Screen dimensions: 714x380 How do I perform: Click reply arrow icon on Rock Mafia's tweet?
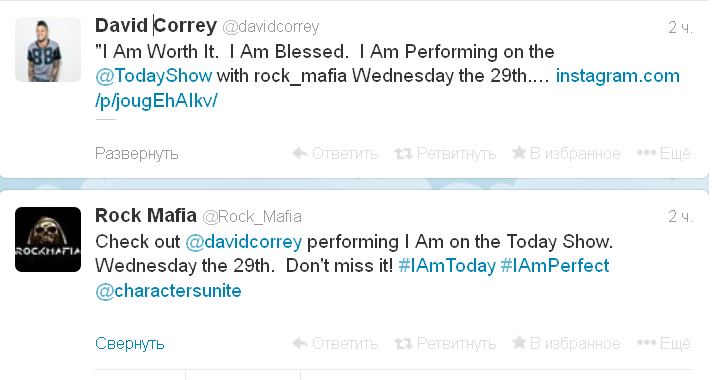[300, 343]
